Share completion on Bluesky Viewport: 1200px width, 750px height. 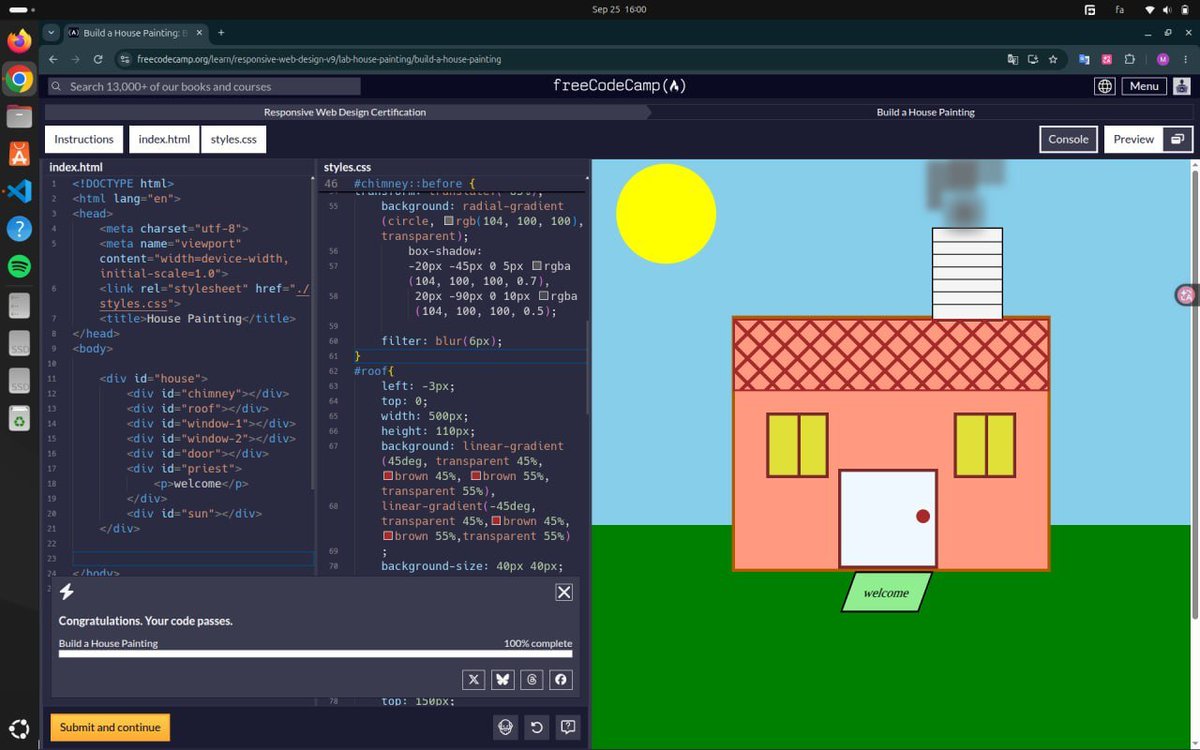click(503, 680)
